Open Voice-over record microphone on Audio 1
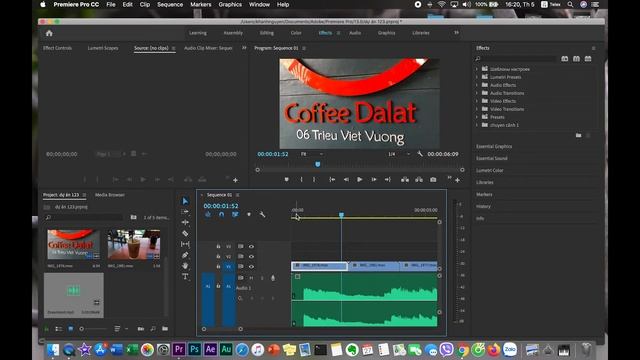This screenshot has width=640, height=360. pos(273,278)
